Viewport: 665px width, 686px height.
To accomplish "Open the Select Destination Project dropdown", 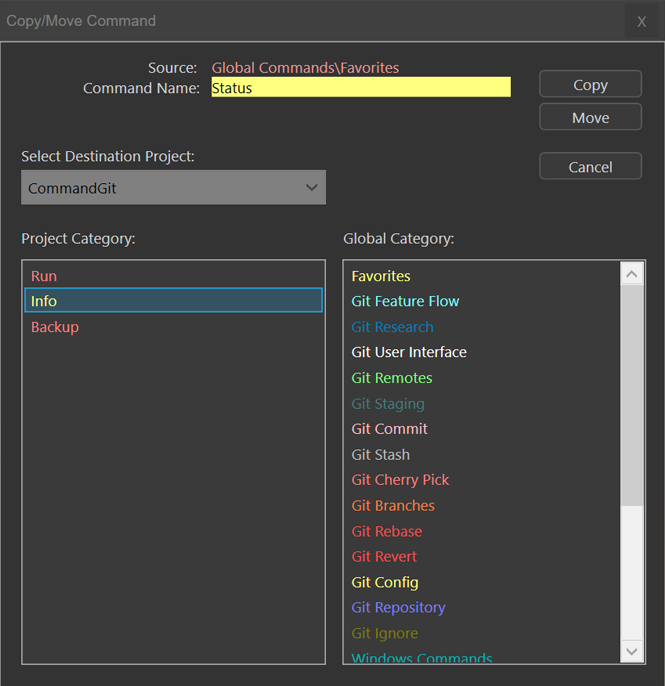I will click(x=173, y=188).
